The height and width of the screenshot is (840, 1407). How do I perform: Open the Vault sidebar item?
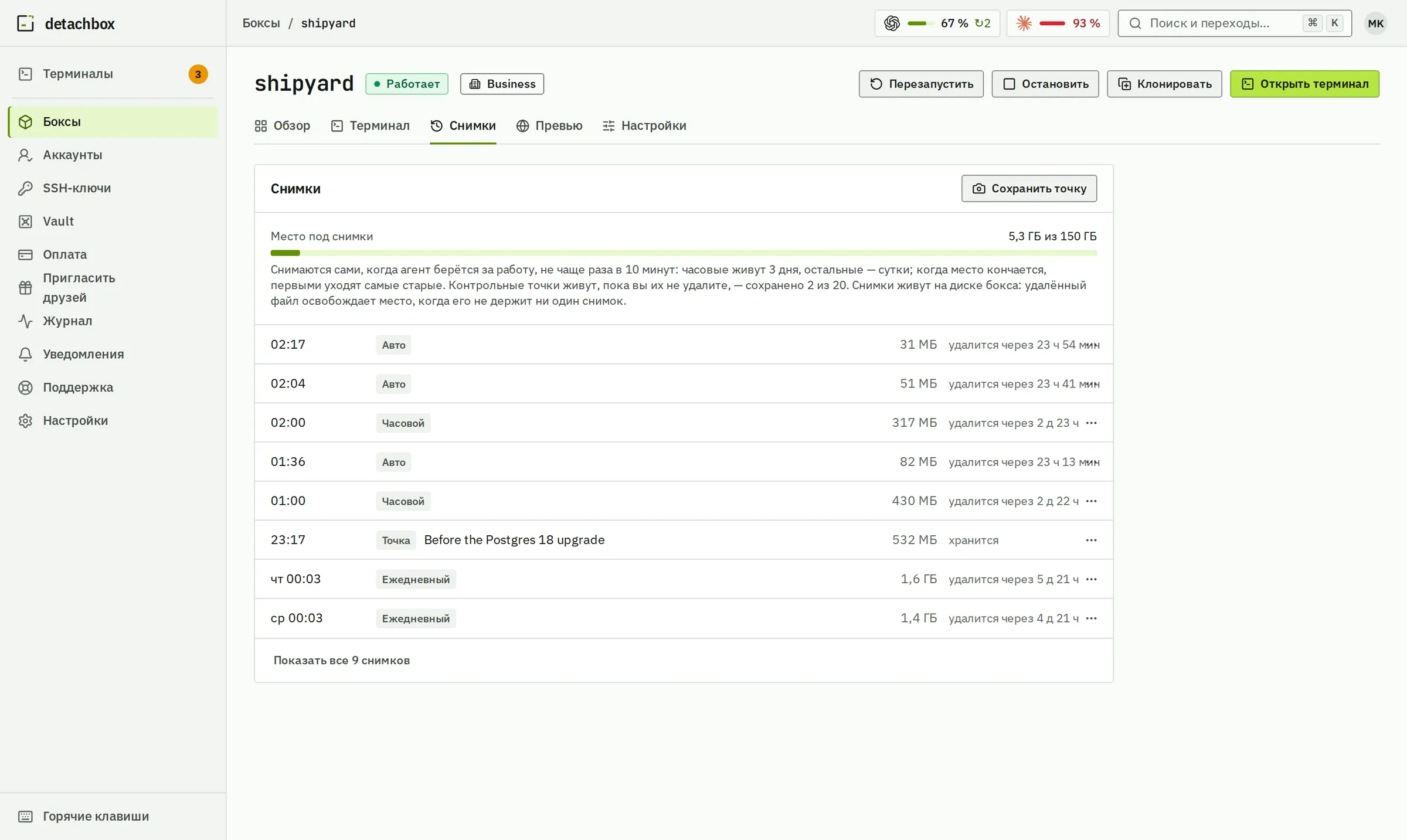pos(113,222)
